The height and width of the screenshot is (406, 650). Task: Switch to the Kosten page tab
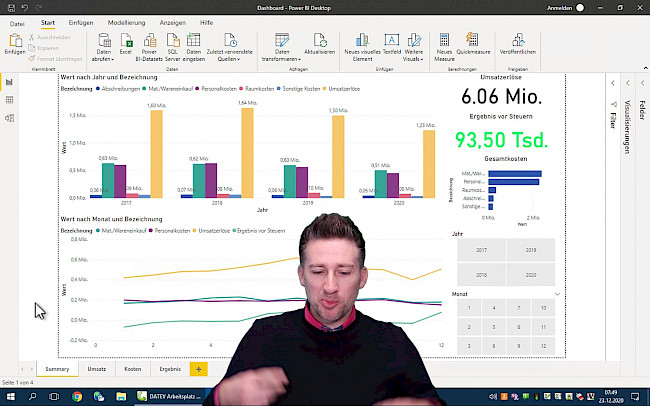[133, 369]
